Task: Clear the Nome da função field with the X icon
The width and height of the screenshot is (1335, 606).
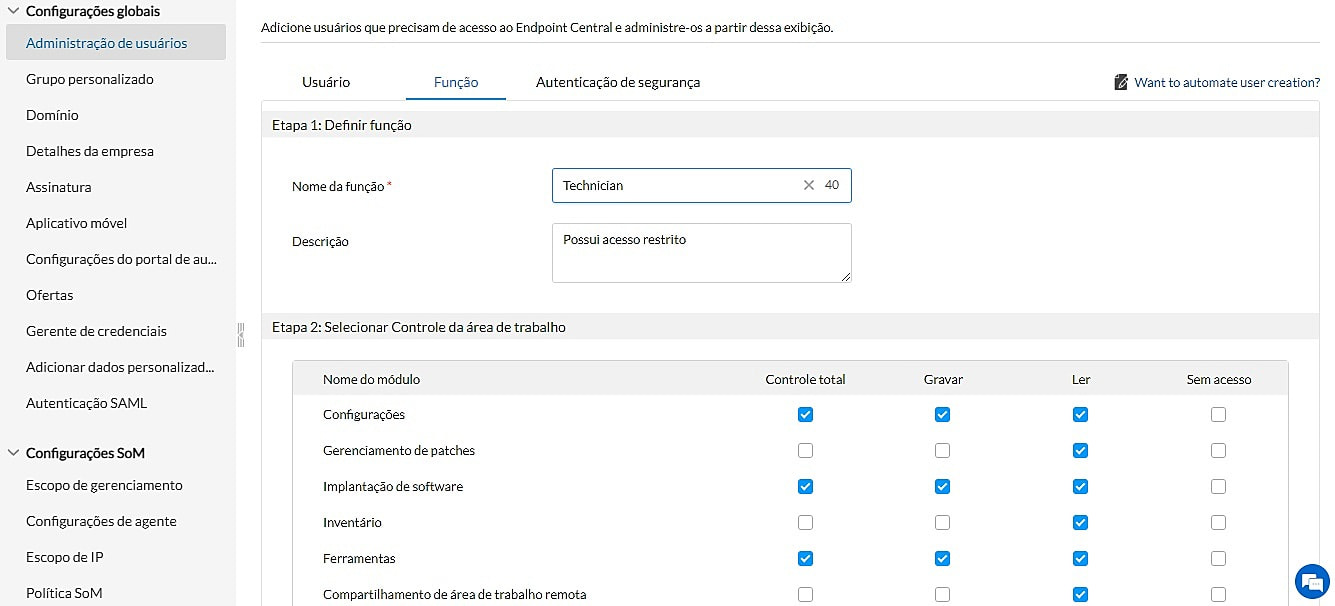Action: coord(809,185)
